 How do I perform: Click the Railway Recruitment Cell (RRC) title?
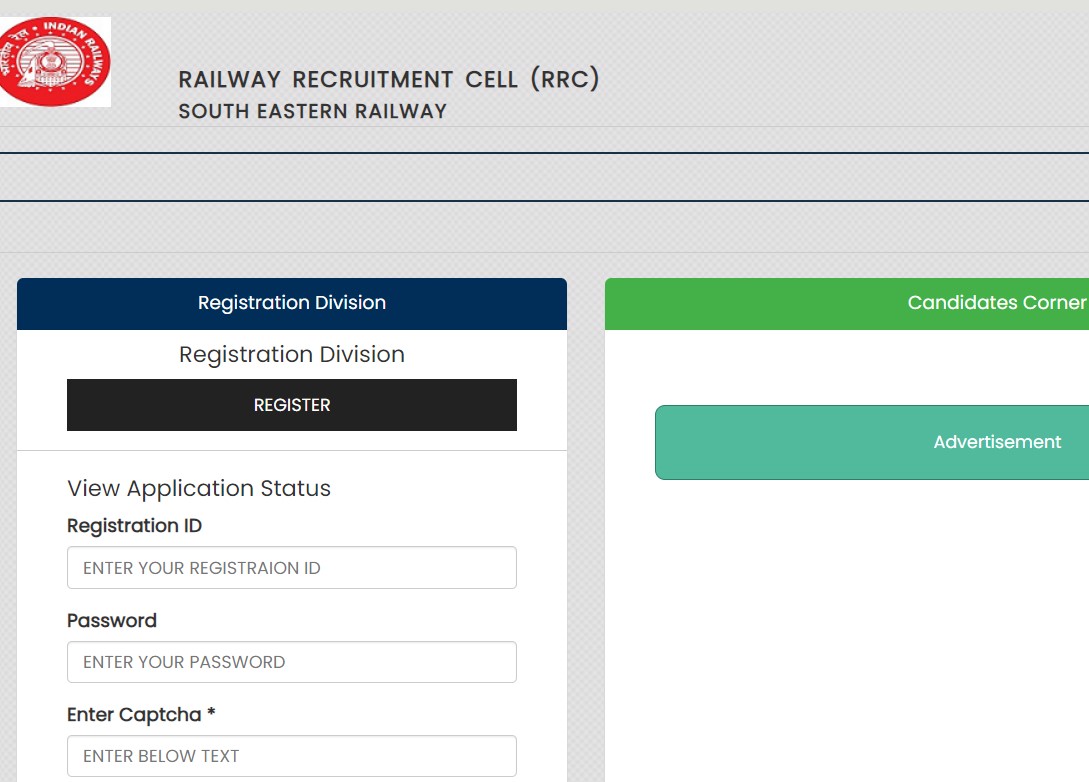388,80
